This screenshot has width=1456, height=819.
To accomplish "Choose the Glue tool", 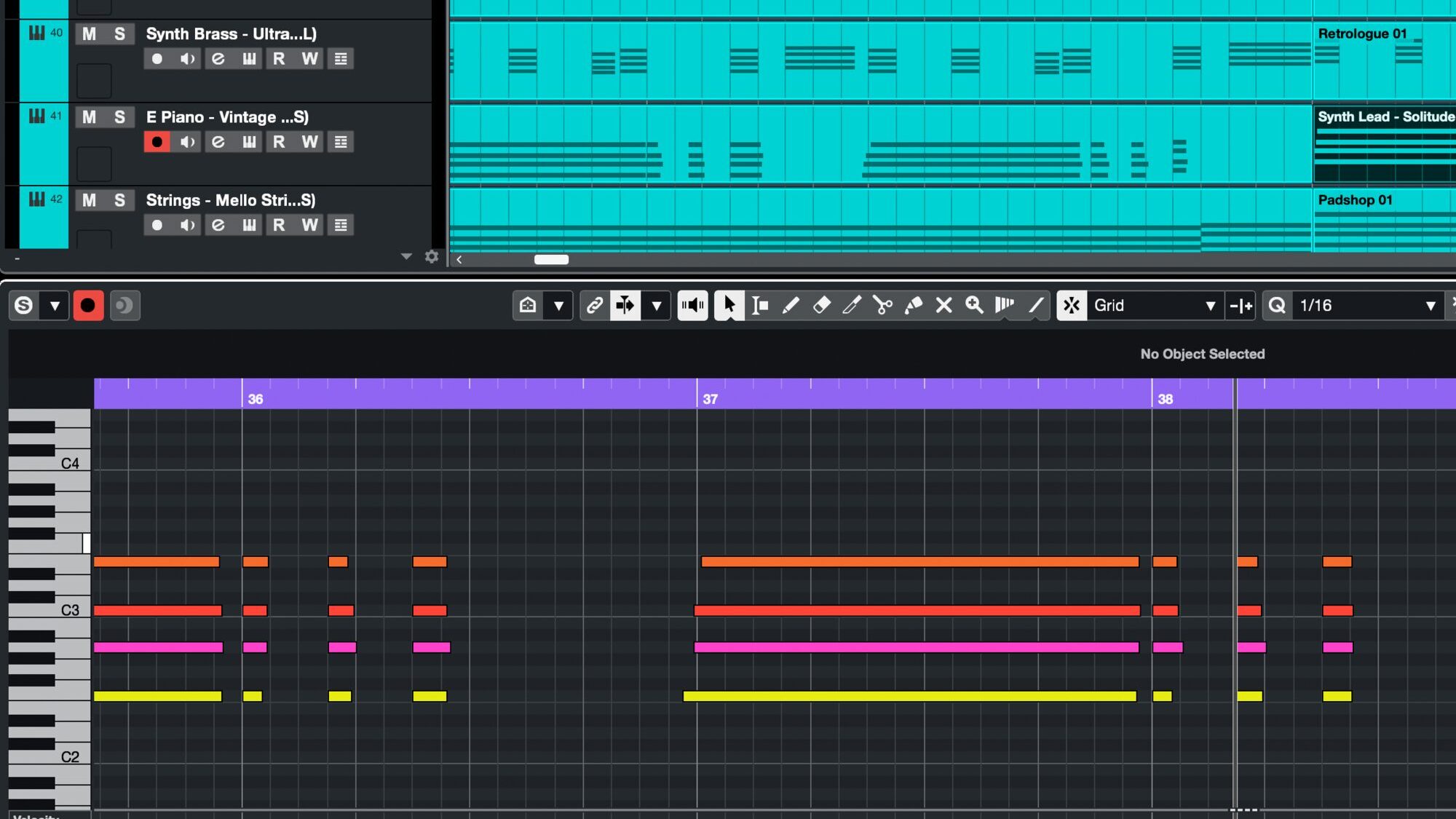I will tap(913, 306).
